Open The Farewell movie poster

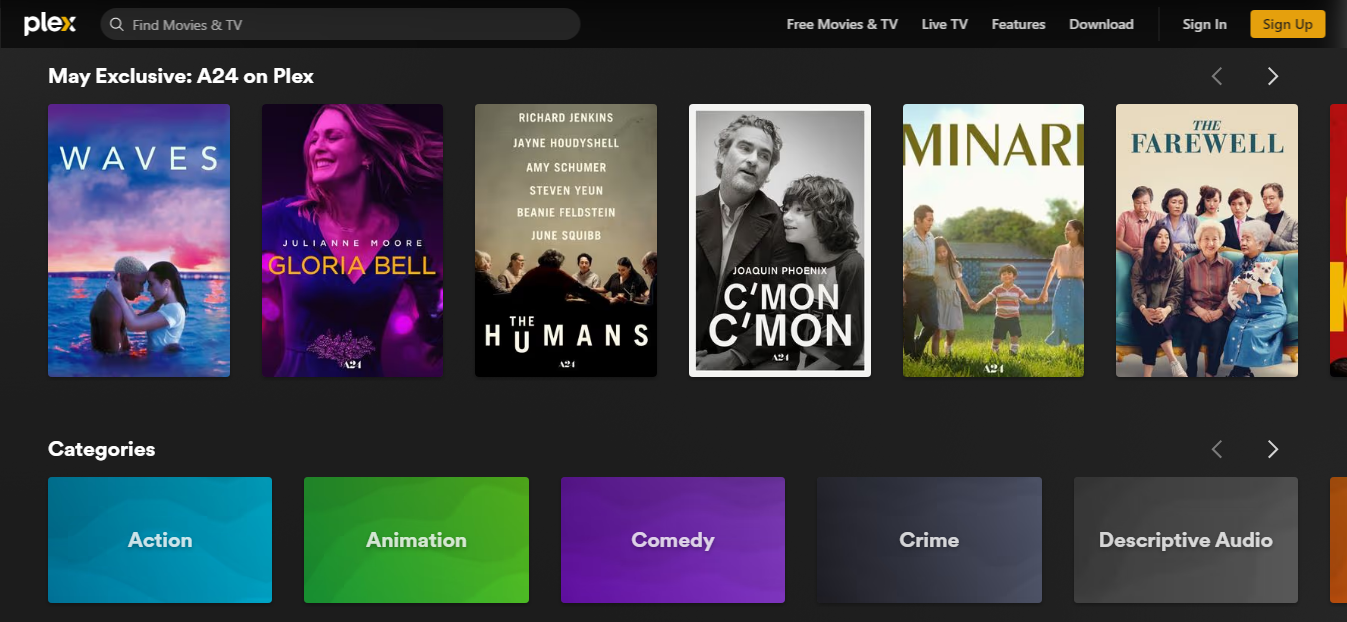pyautogui.click(x=1207, y=240)
